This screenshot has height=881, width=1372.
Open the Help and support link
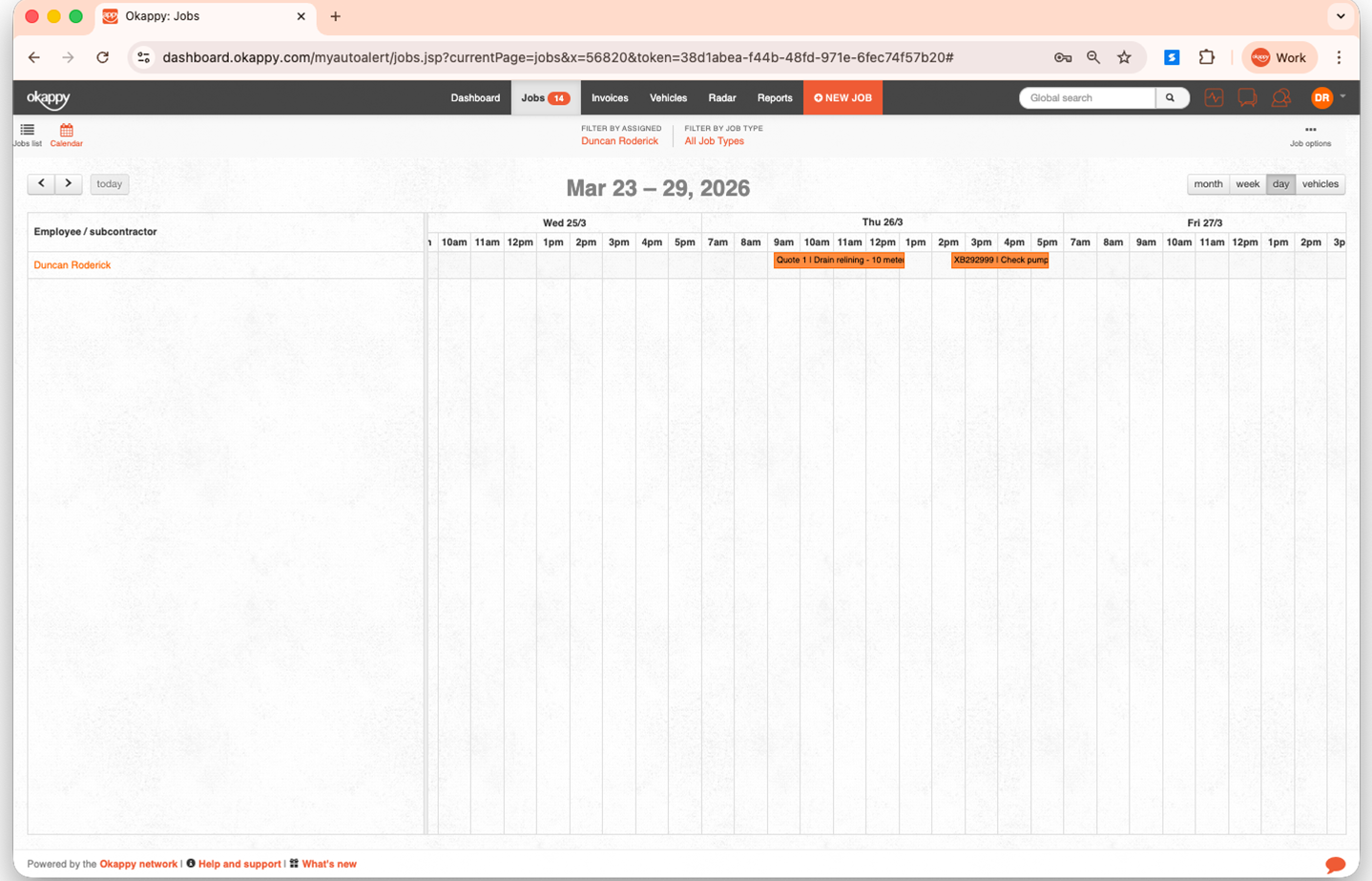(239, 864)
